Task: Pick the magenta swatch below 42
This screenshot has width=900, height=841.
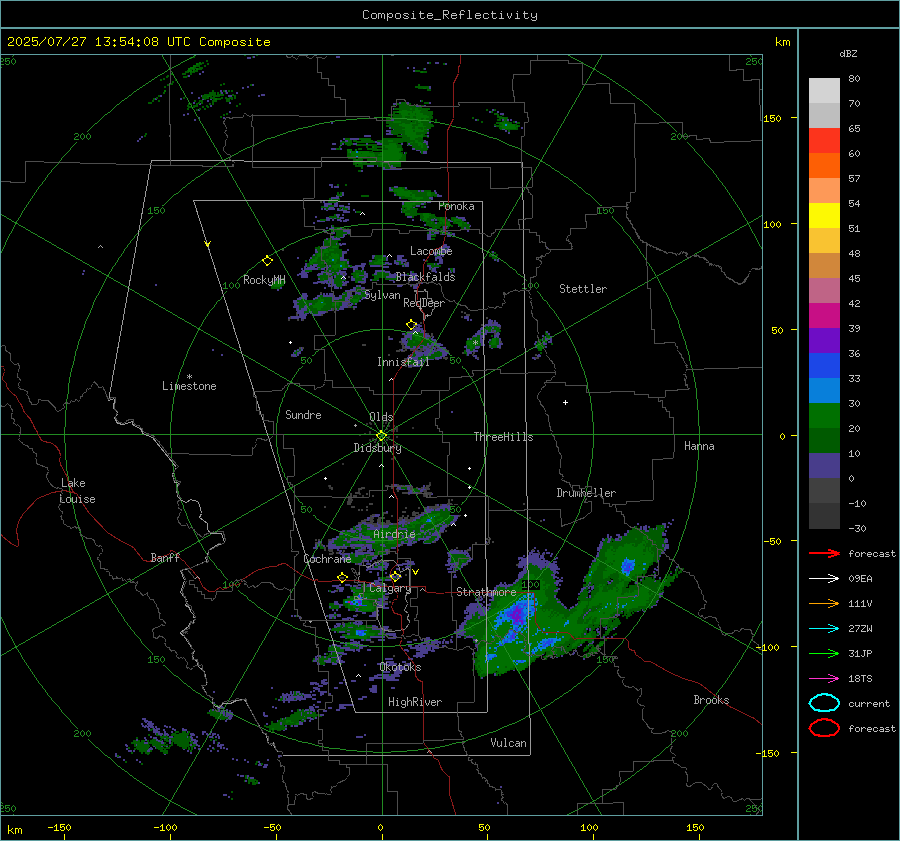Action: tap(824, 316)
